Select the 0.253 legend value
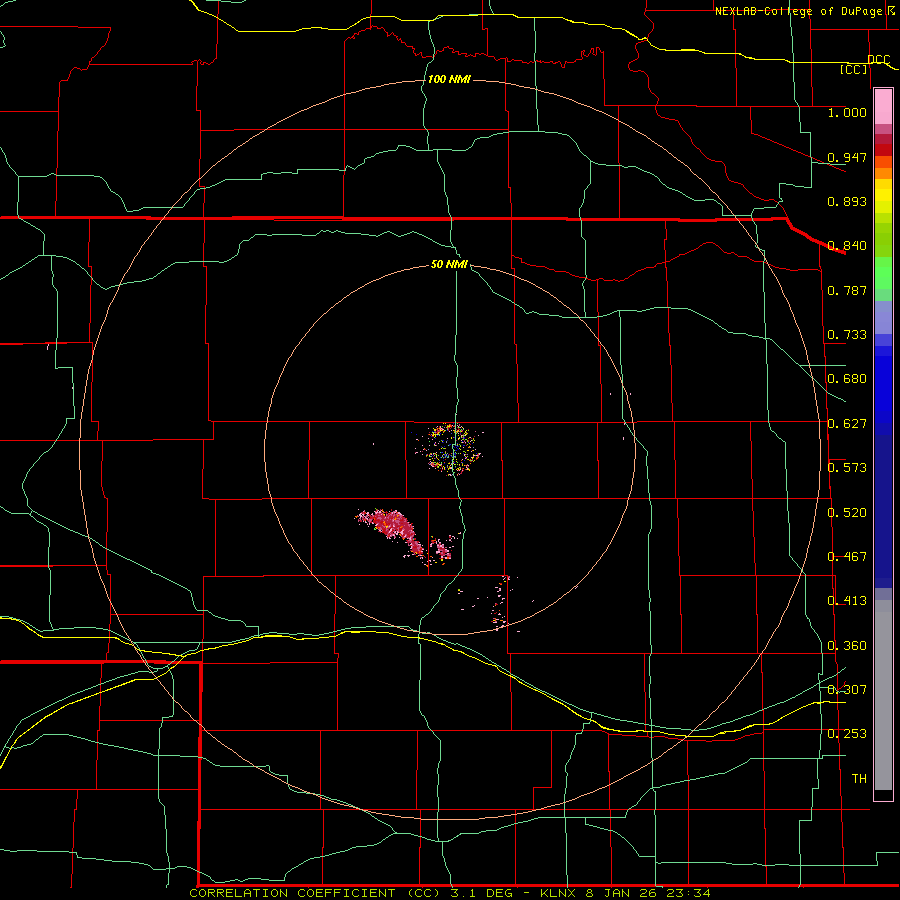 [847, 734]
